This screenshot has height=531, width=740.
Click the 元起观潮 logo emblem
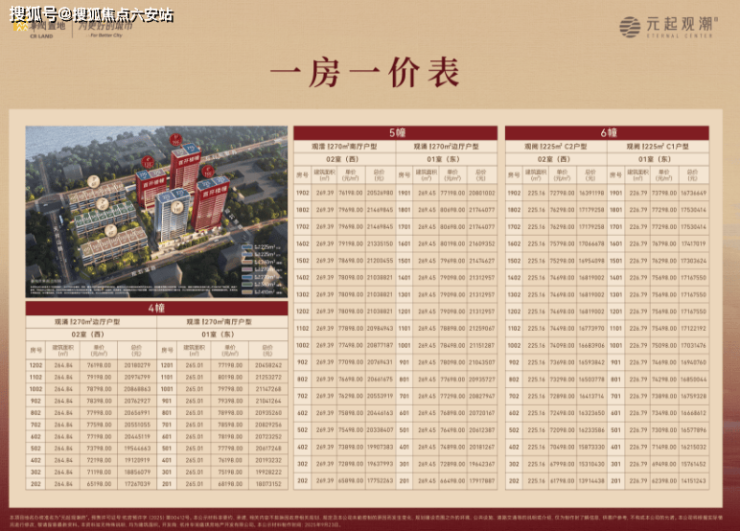[x=629, y=27]
